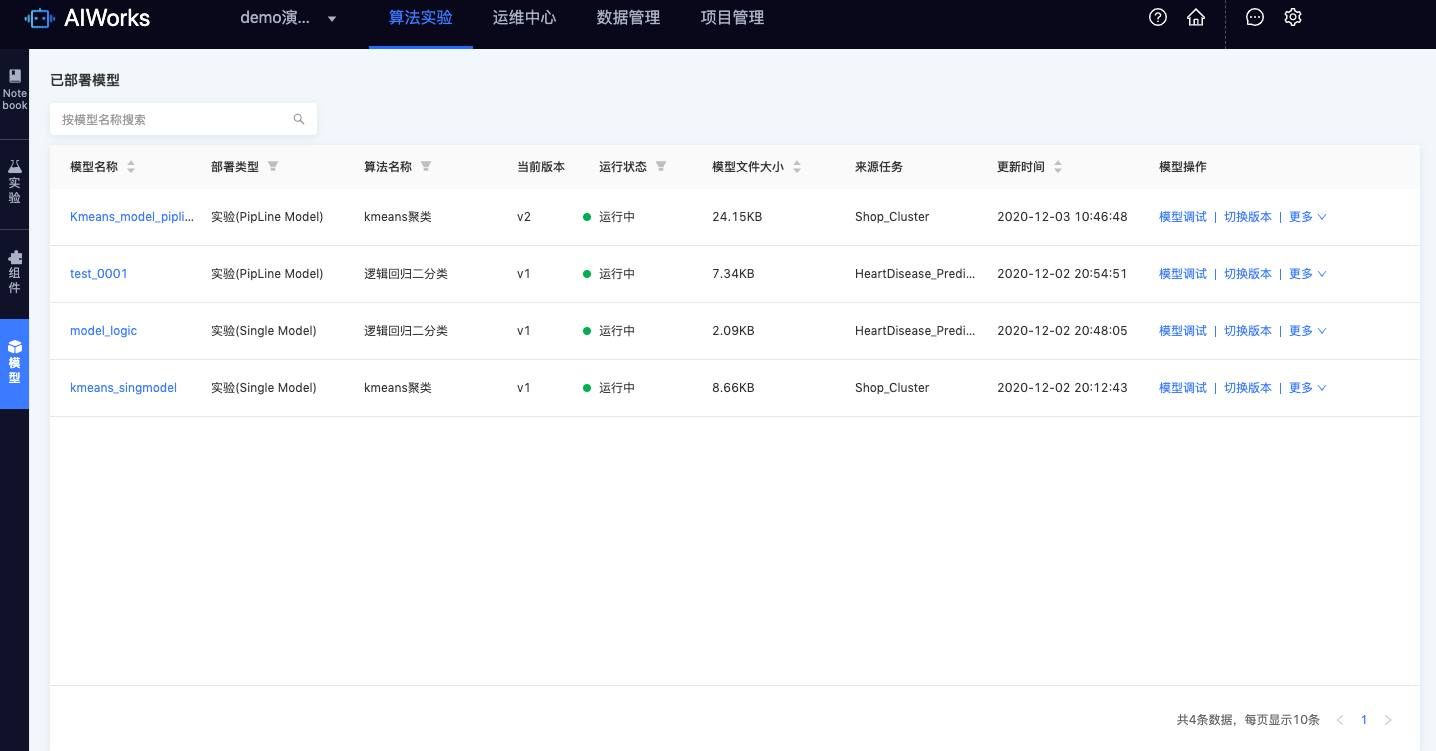Filter the 运行状态 column
Viewport: 1436px width, 751px height.
(661, 167)
